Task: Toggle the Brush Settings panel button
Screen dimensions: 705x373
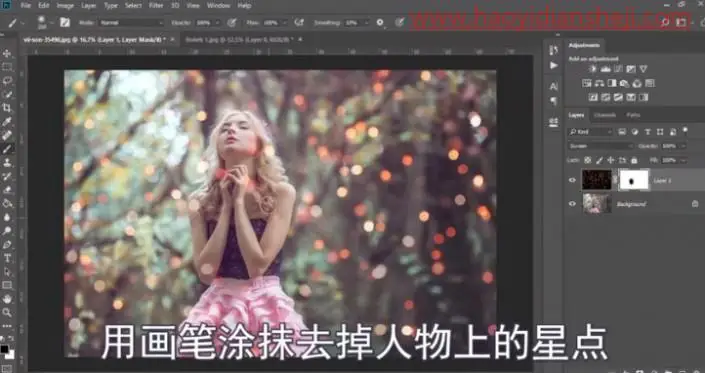Action: coord(65,22)
